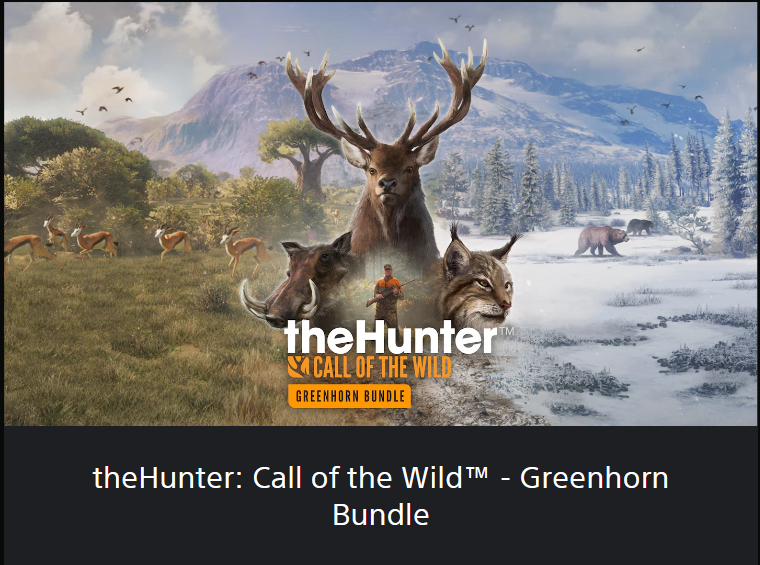Click the smaller dark bear in background
Screen dimensions: 760x565
(640, 226)
